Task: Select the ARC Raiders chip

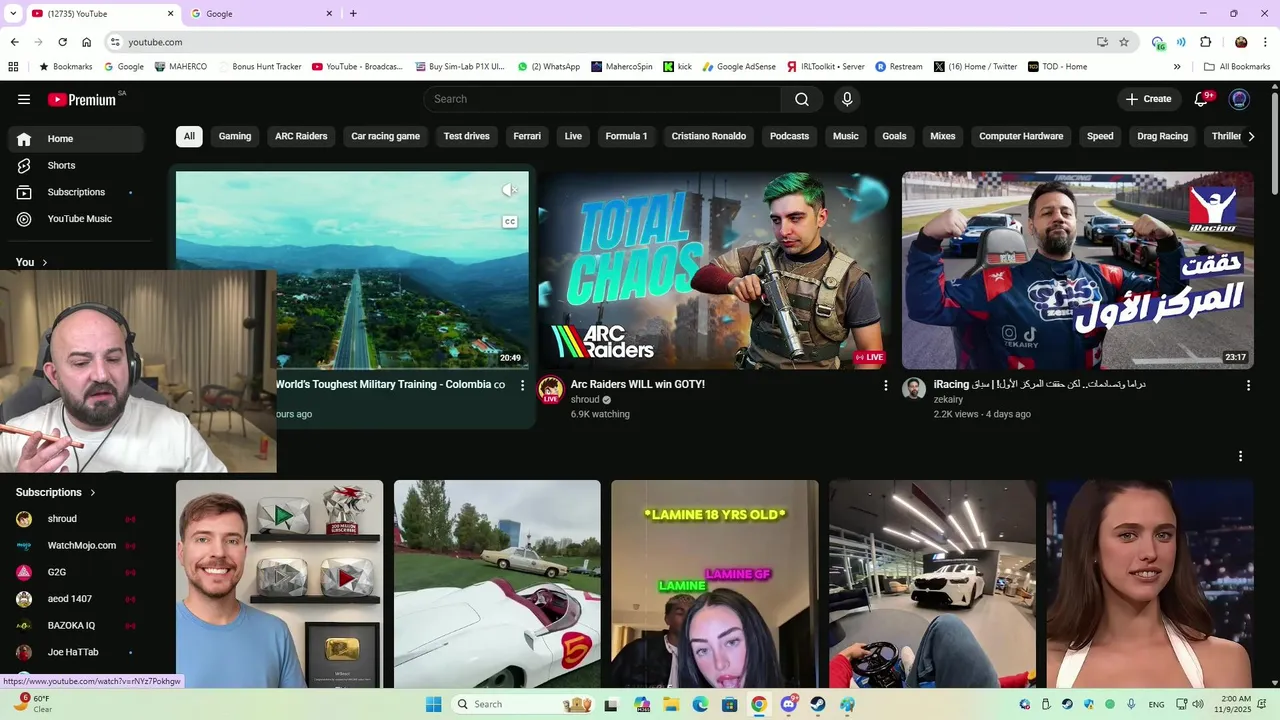Action: point(301,136)
